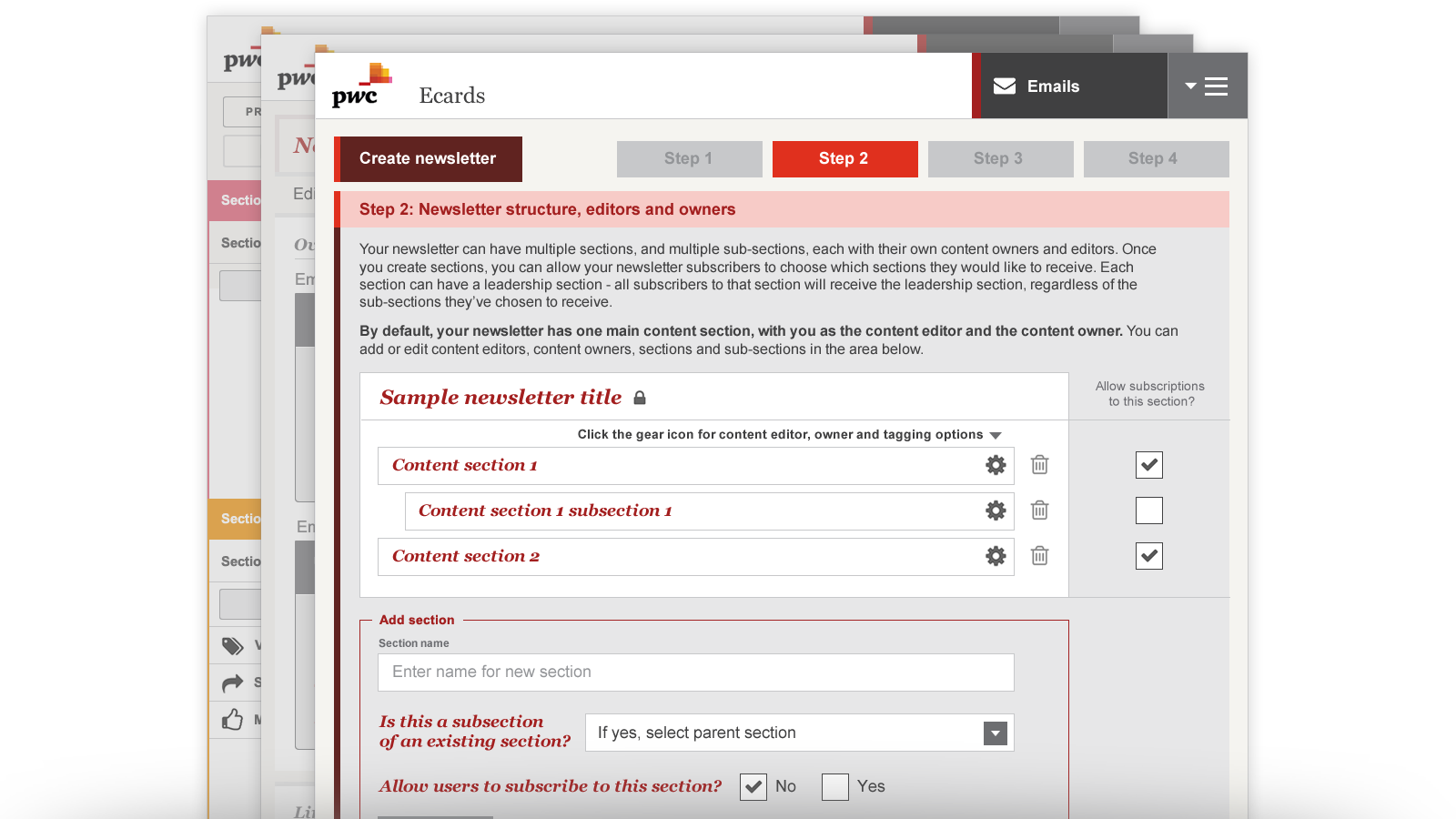Screen dimensions: 1456x819
Task: Go to Step 1 tab
Action: [690, 159]
